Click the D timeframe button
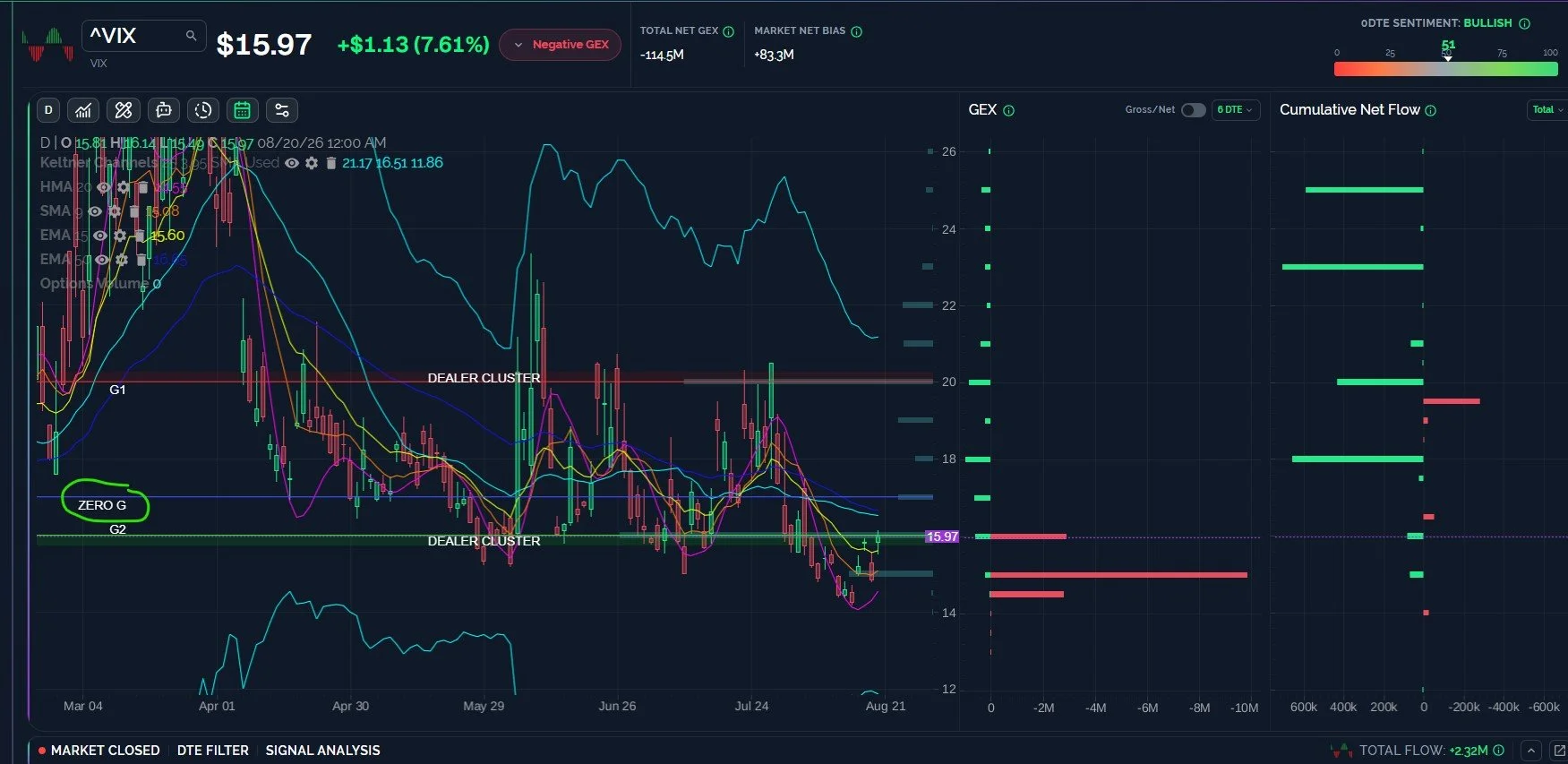The width and height of the screenshot is (1568, 764). 48,110
